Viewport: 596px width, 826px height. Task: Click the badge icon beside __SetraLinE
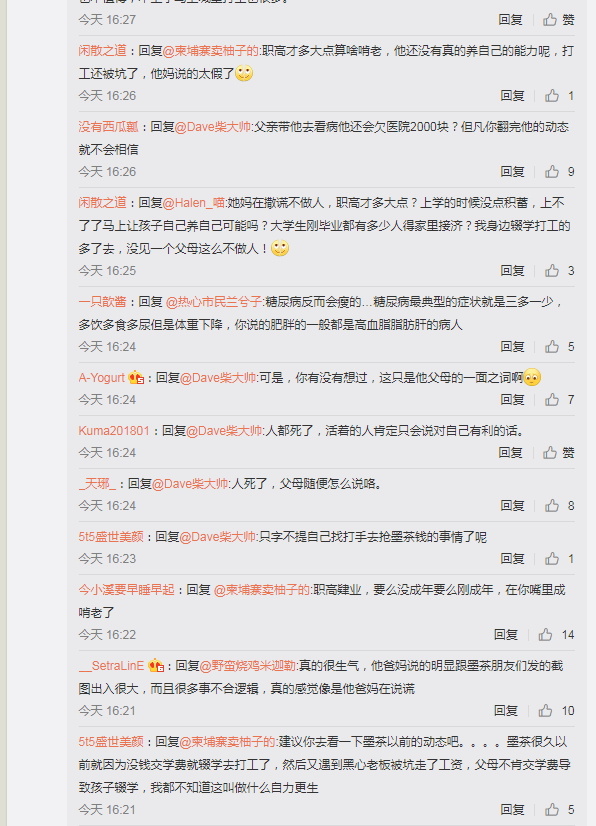[x=156, y=665]
